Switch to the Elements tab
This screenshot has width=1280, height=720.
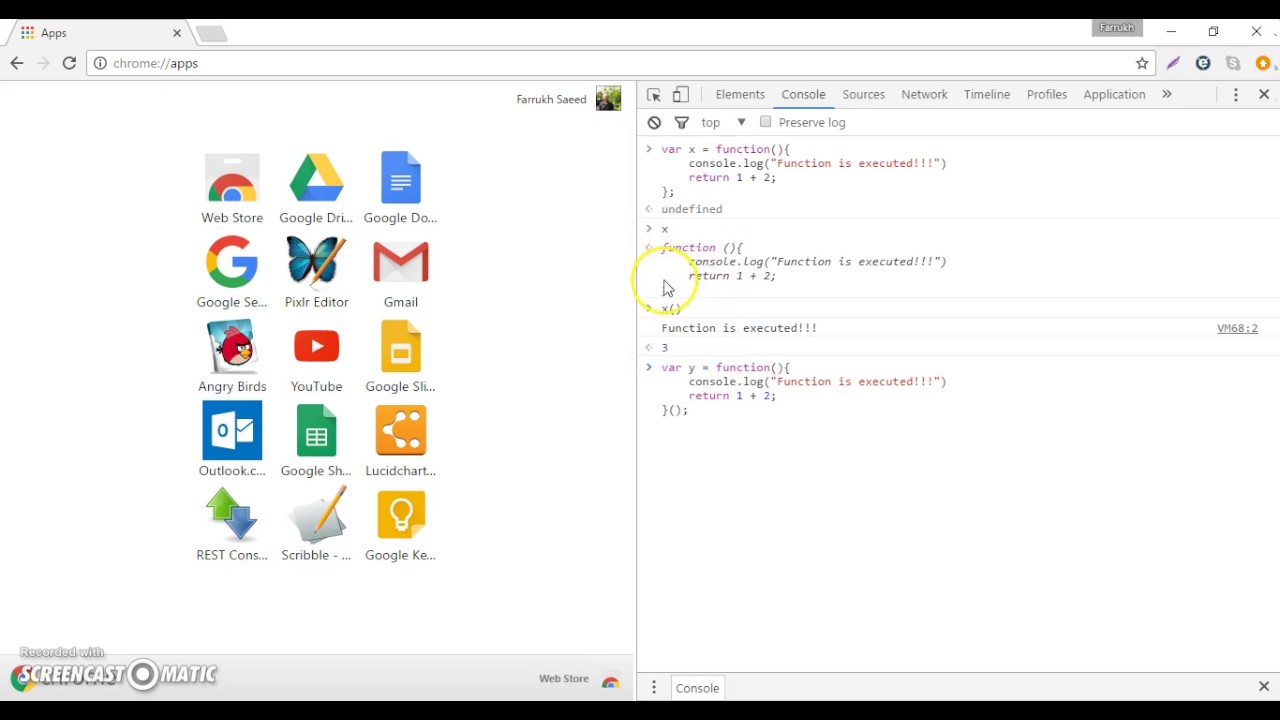740,94
